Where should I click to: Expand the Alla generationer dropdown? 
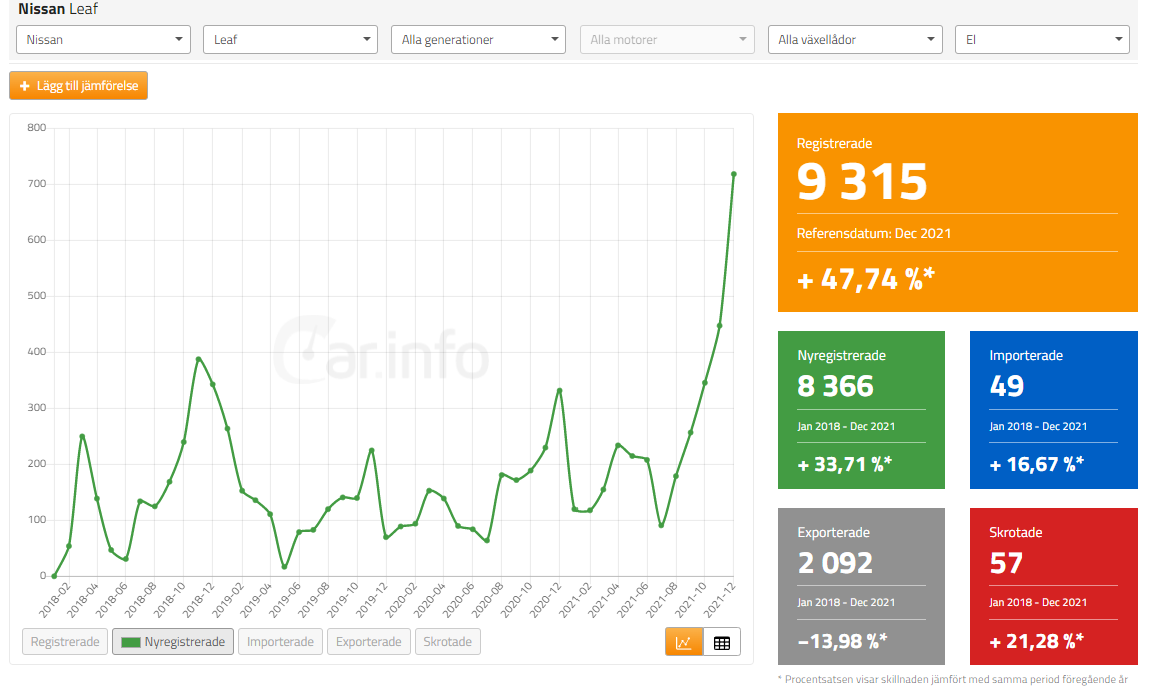(478, 40)
